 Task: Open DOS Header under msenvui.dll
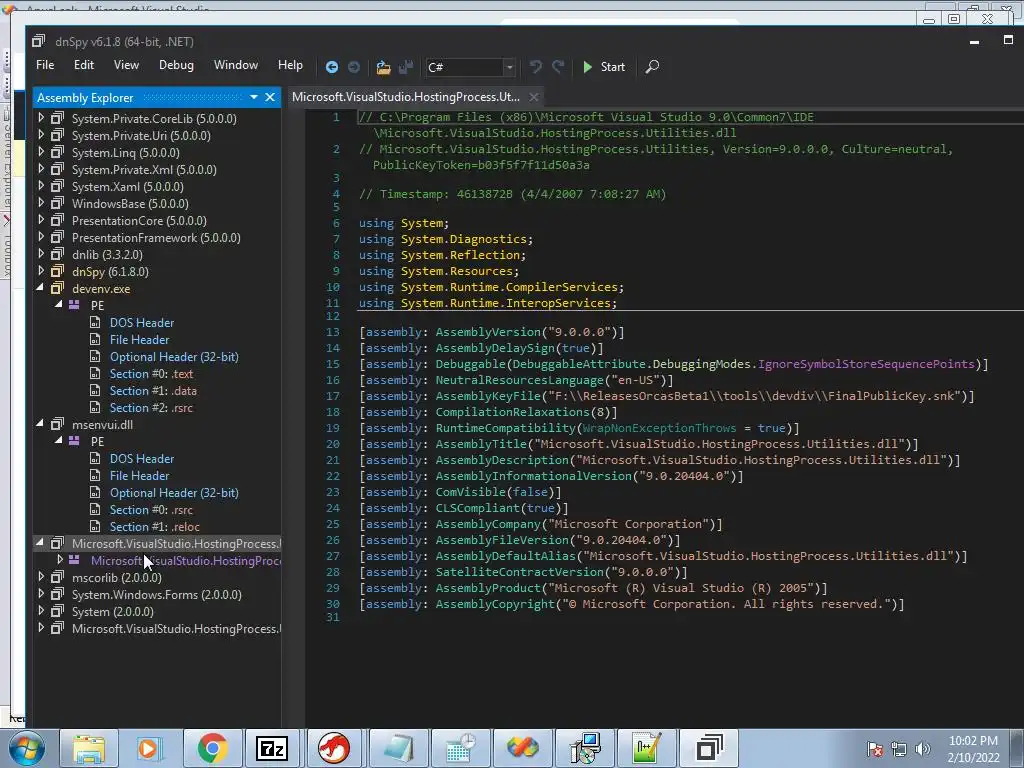tap(142, 458)
